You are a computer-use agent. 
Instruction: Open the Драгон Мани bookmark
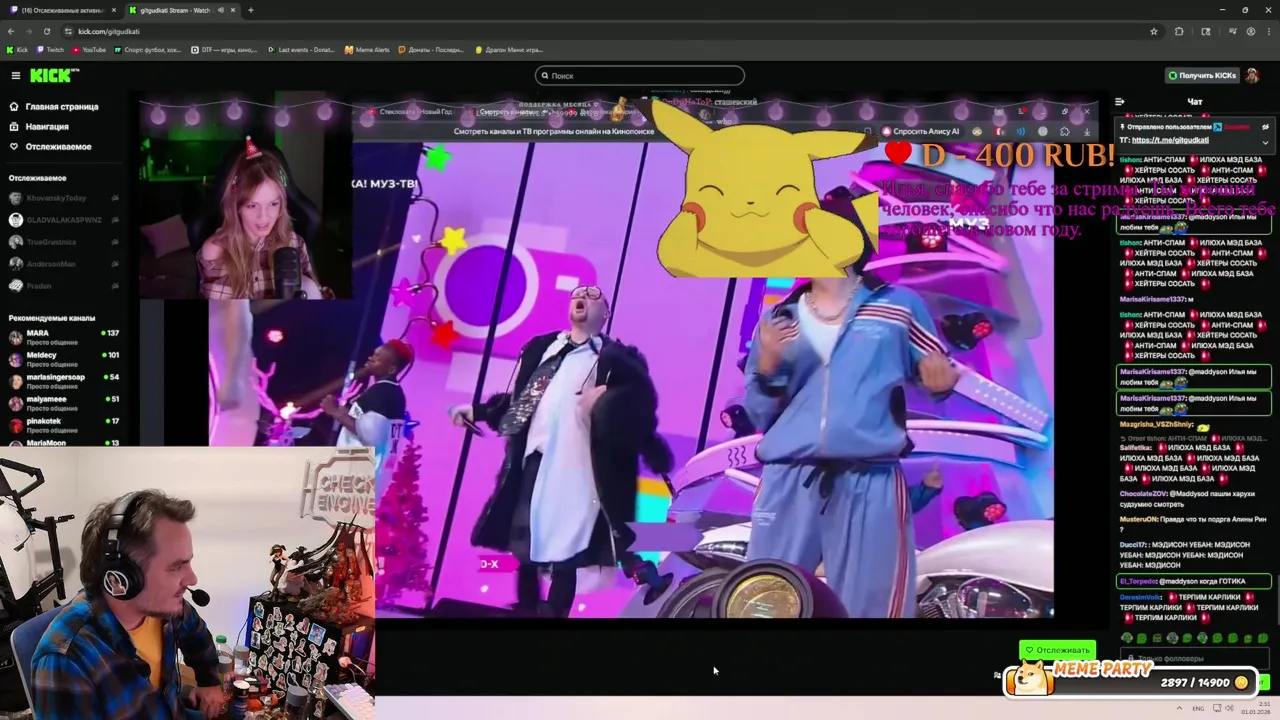click(508, 49)
